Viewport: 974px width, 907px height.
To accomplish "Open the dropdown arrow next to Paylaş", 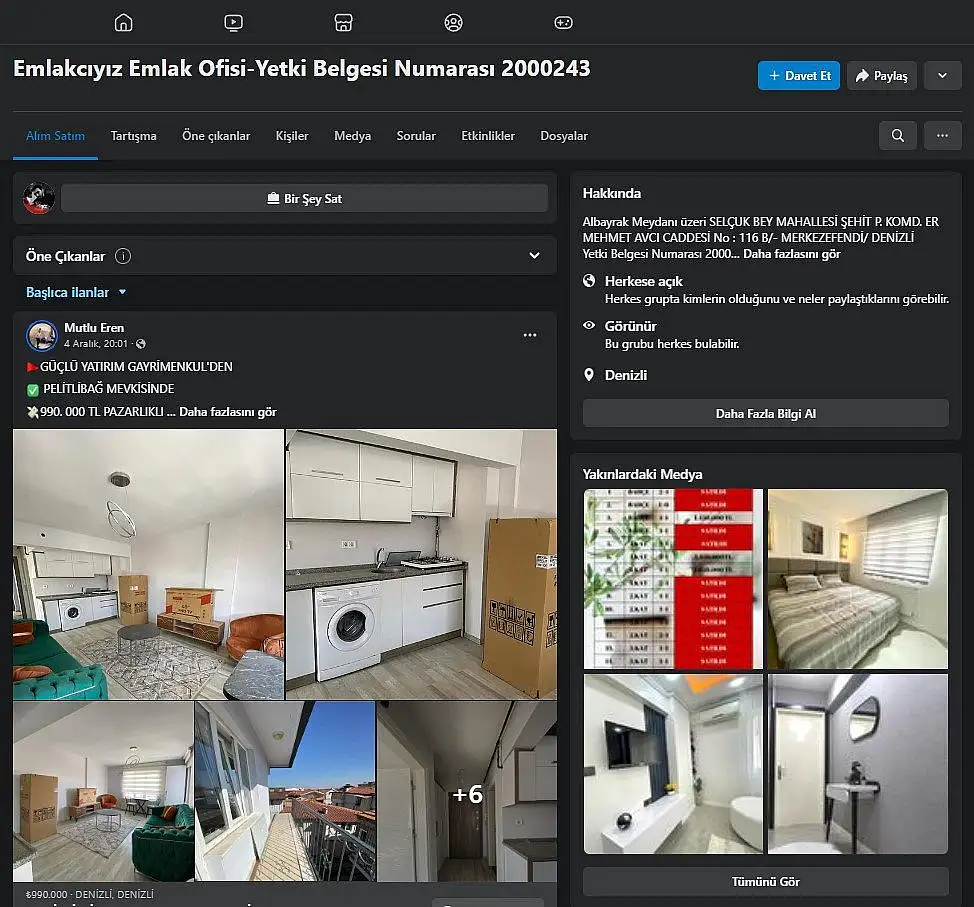I will coord(942,76).
